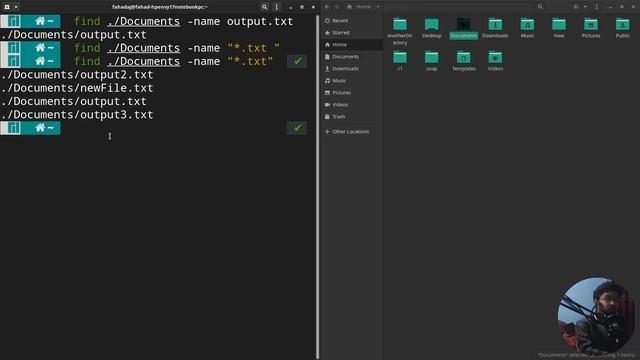Click ./Documents/output3.txt result line
The height and width of the screenshot is (360, 640).
click(77, 115)
